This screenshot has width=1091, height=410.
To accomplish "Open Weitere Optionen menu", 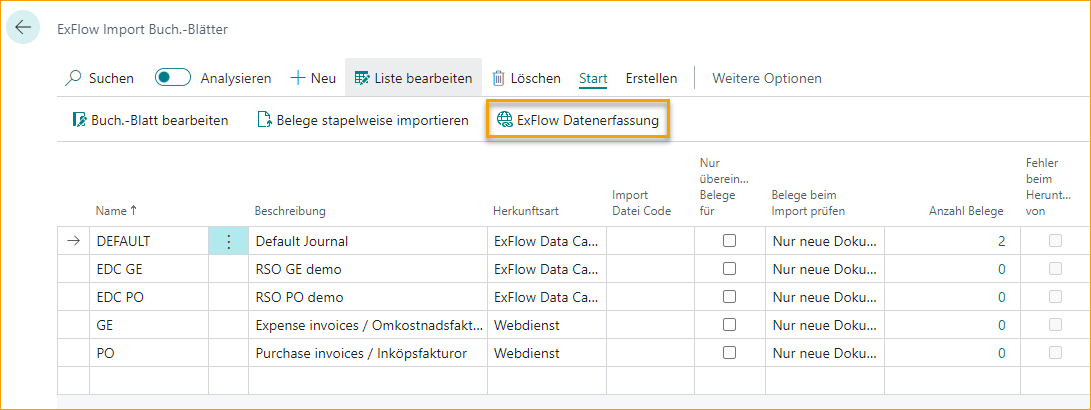I will click(x=767, y=78).
